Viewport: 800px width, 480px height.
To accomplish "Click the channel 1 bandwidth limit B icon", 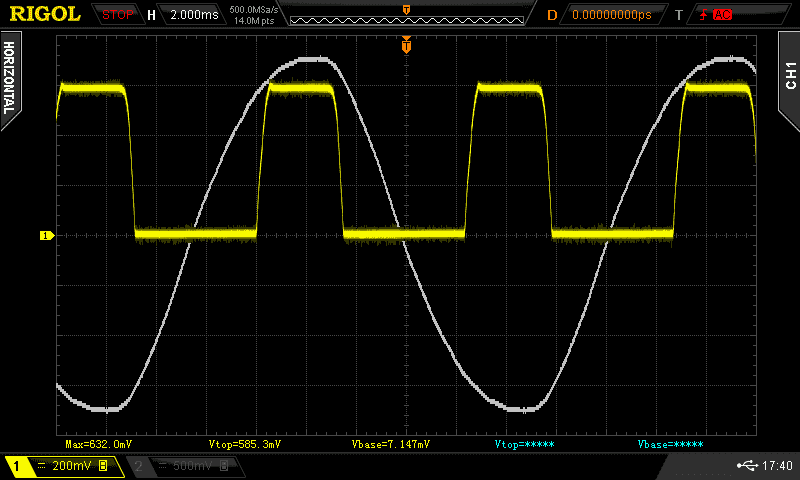I will point(103,465).
